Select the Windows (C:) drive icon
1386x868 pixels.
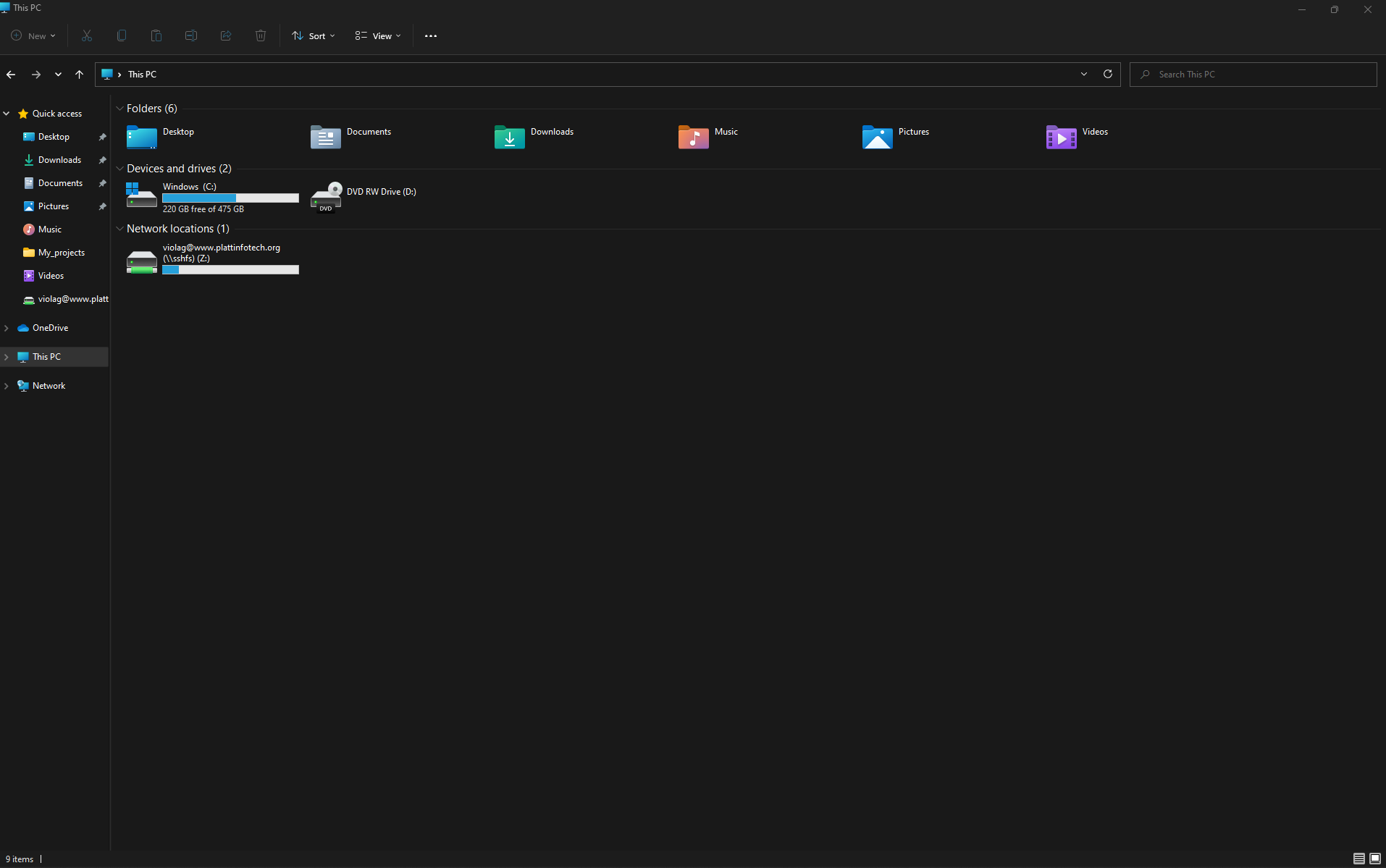point(141,195)
